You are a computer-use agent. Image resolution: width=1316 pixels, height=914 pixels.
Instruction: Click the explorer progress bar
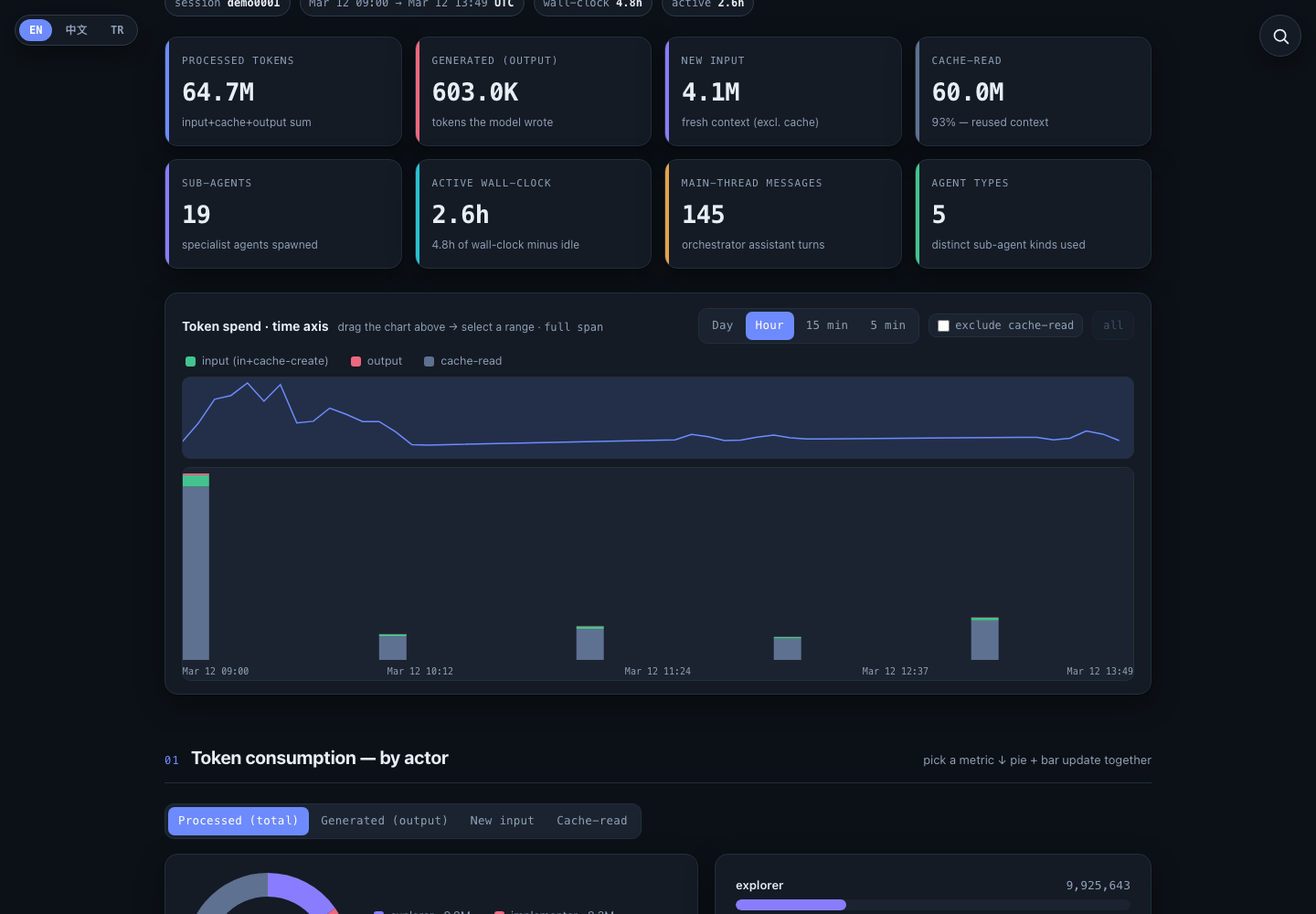(933, 905)
